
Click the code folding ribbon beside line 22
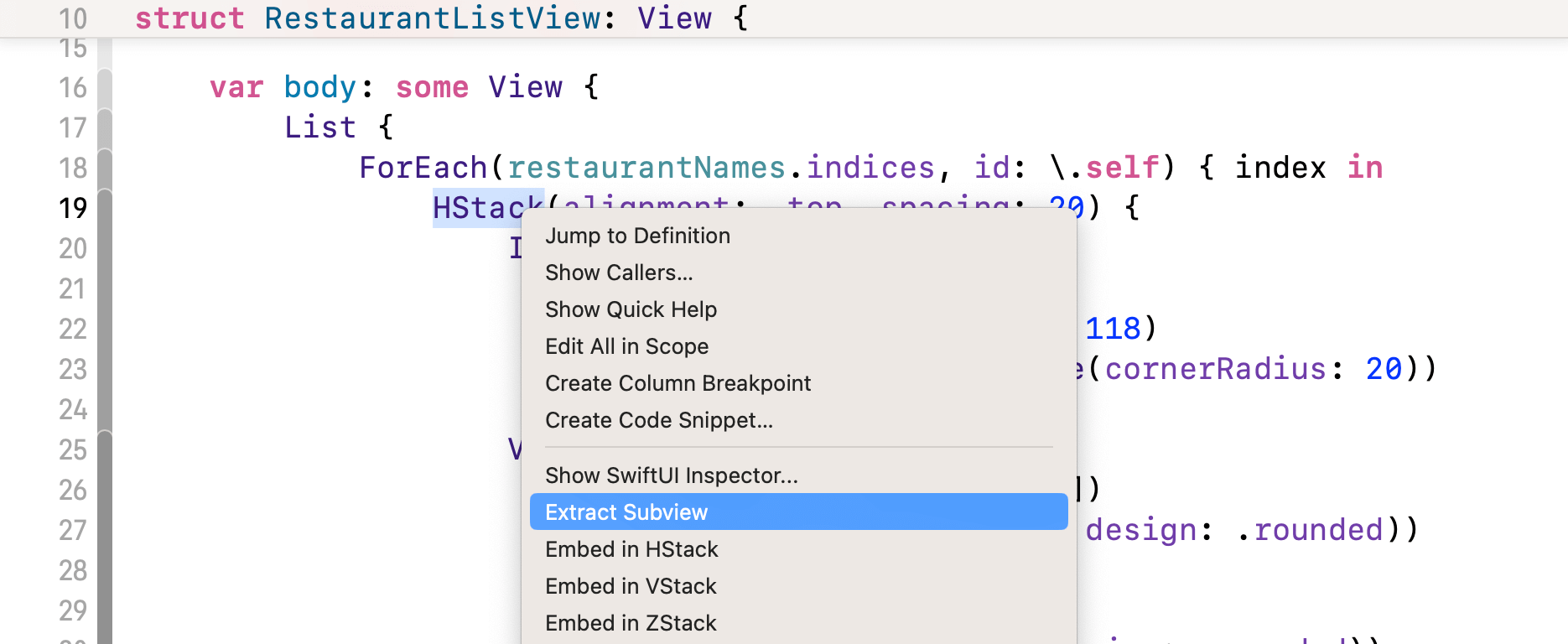(x=105, y=329)
